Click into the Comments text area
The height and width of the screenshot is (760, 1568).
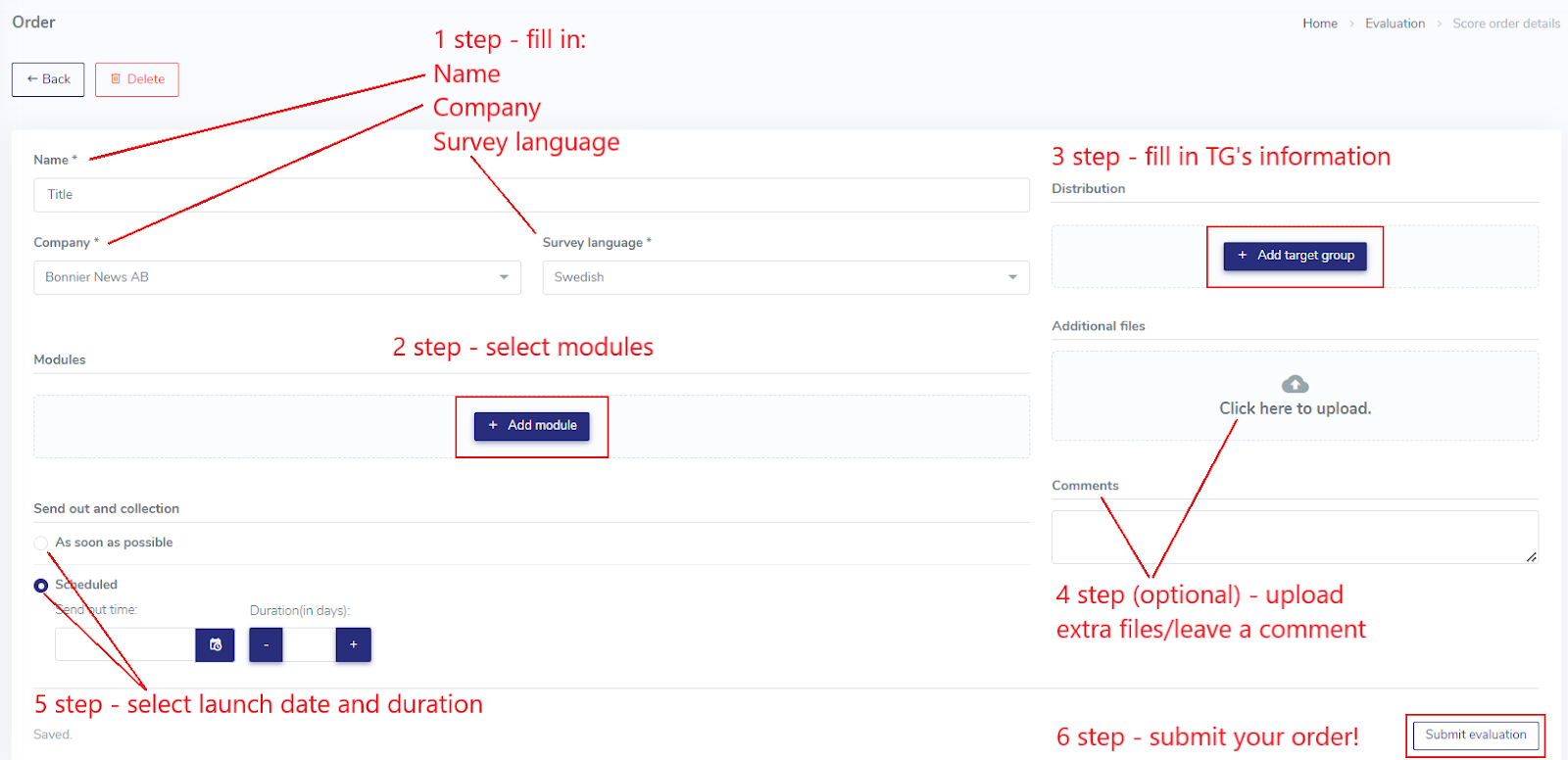tap(1295, 537)
